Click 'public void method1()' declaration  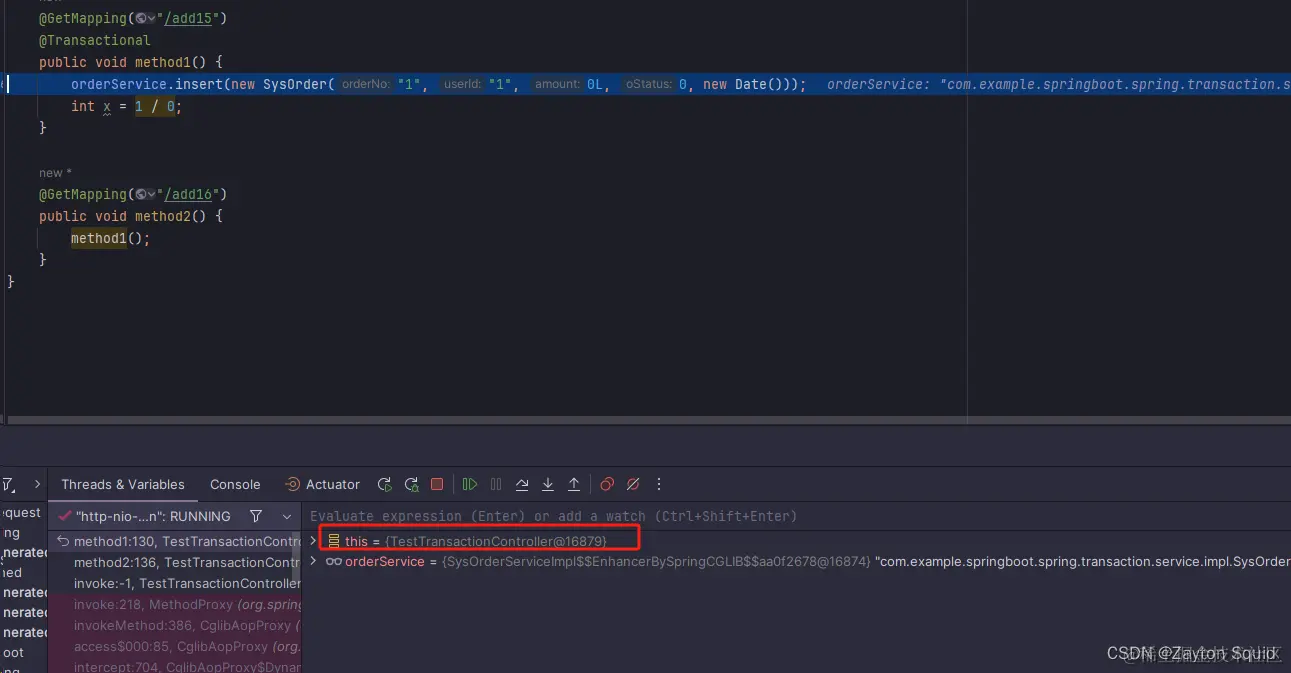(x=130, y=62)
